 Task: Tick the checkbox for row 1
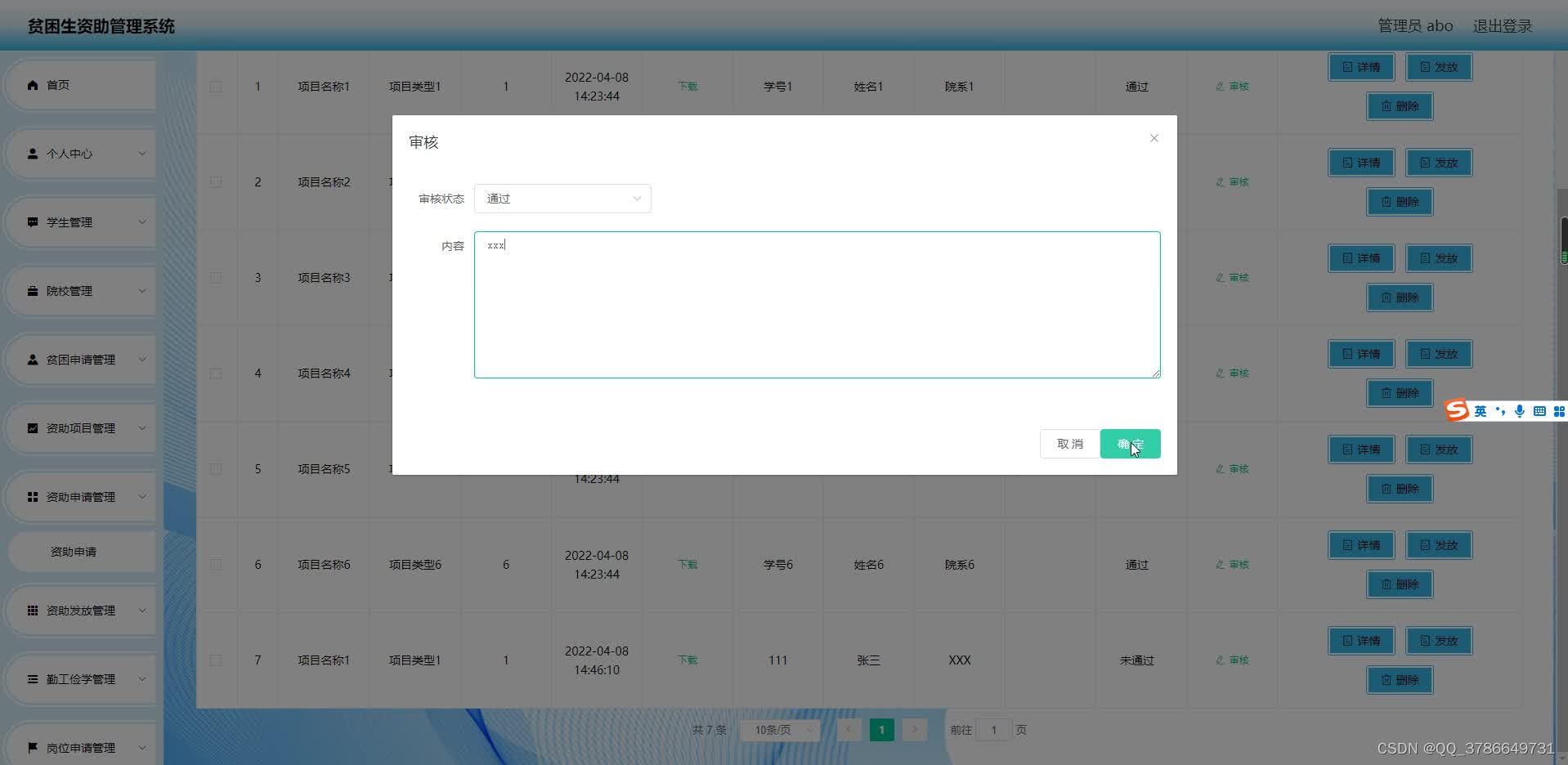pos(216,87)
